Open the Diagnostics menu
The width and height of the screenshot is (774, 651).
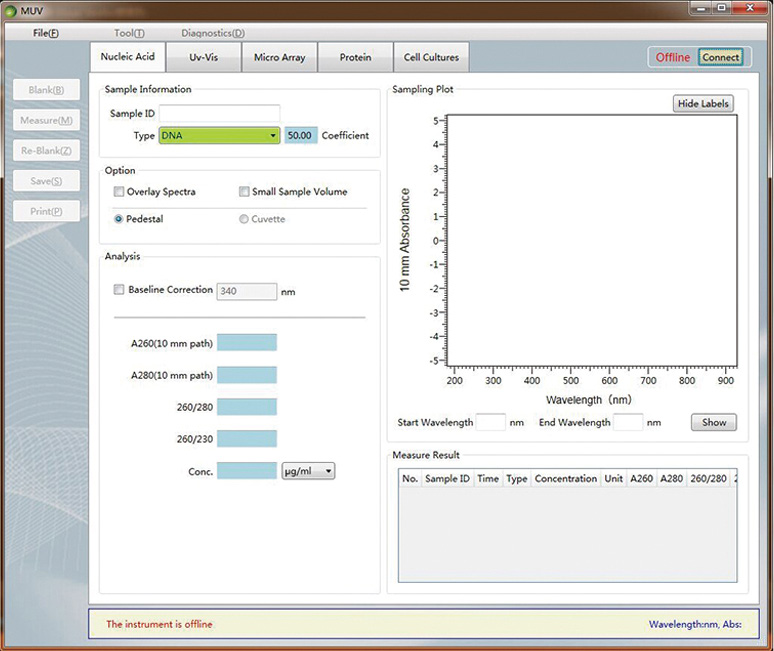[x=212, y=33]
